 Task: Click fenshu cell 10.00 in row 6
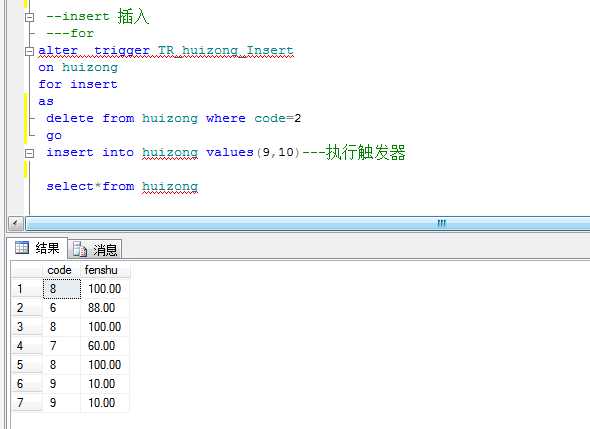(x=105, y=383)
